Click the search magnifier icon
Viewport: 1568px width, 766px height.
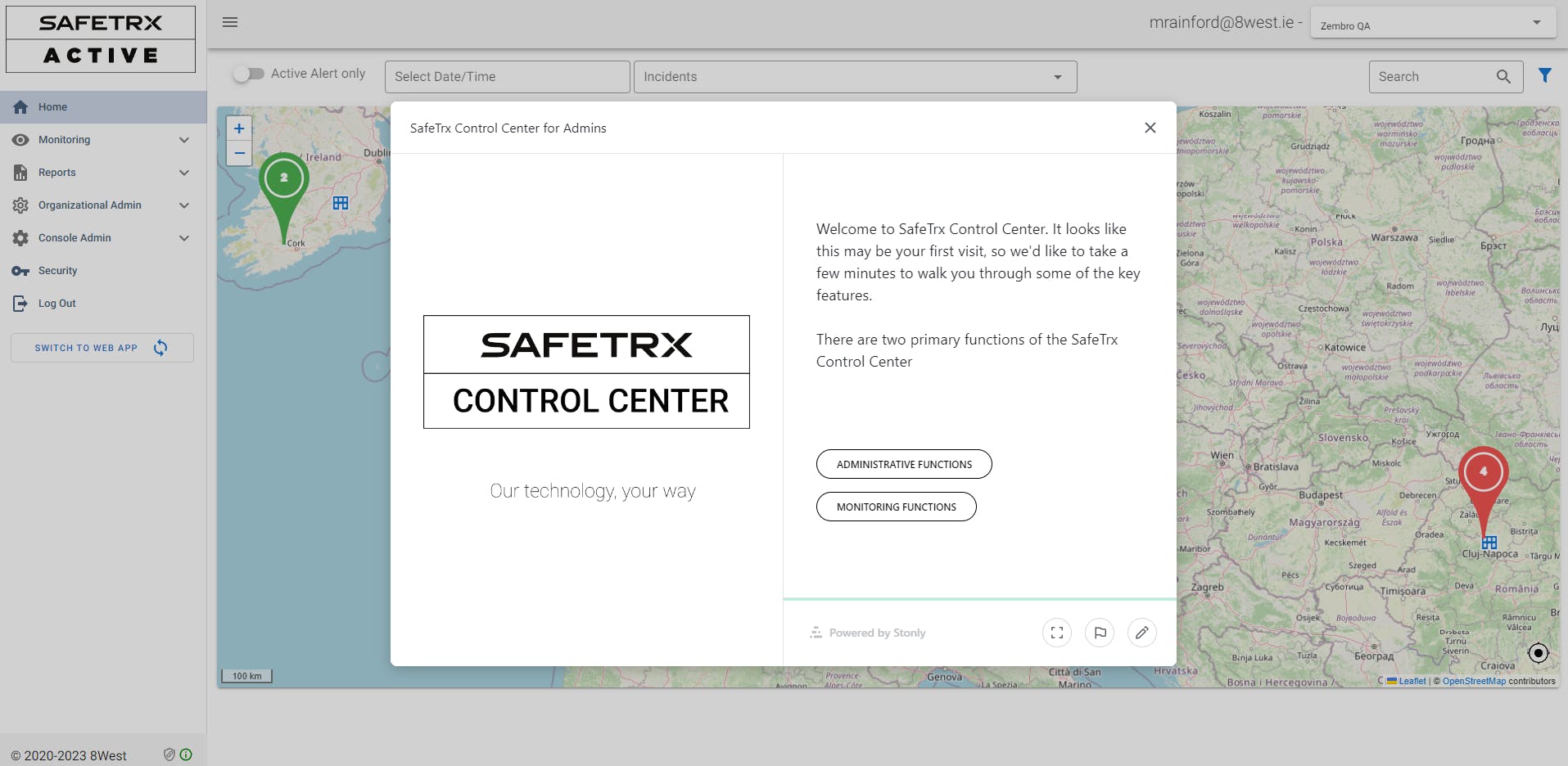coord(1503,76)
